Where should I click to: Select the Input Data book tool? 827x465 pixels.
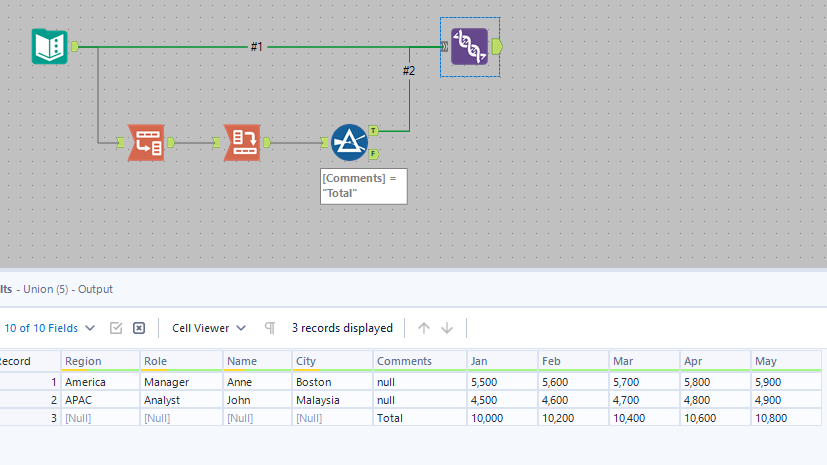[50, 46]
